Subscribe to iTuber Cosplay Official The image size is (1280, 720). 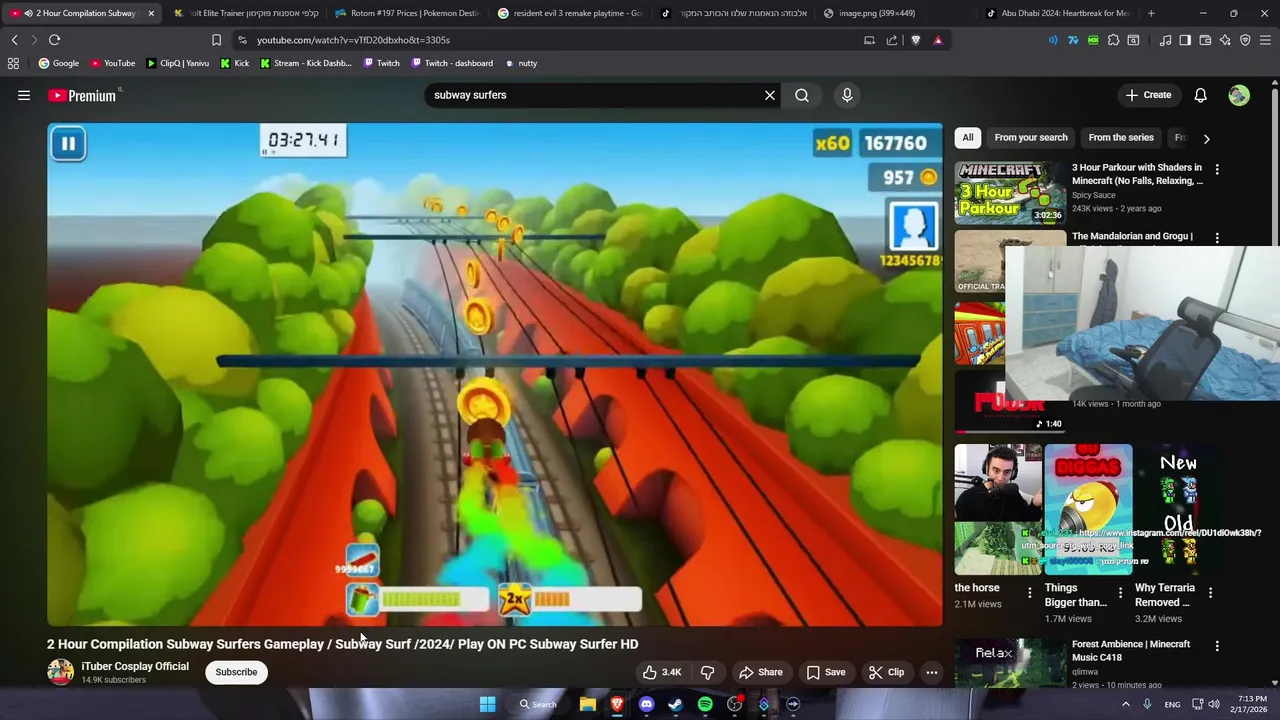click(236, 672)
